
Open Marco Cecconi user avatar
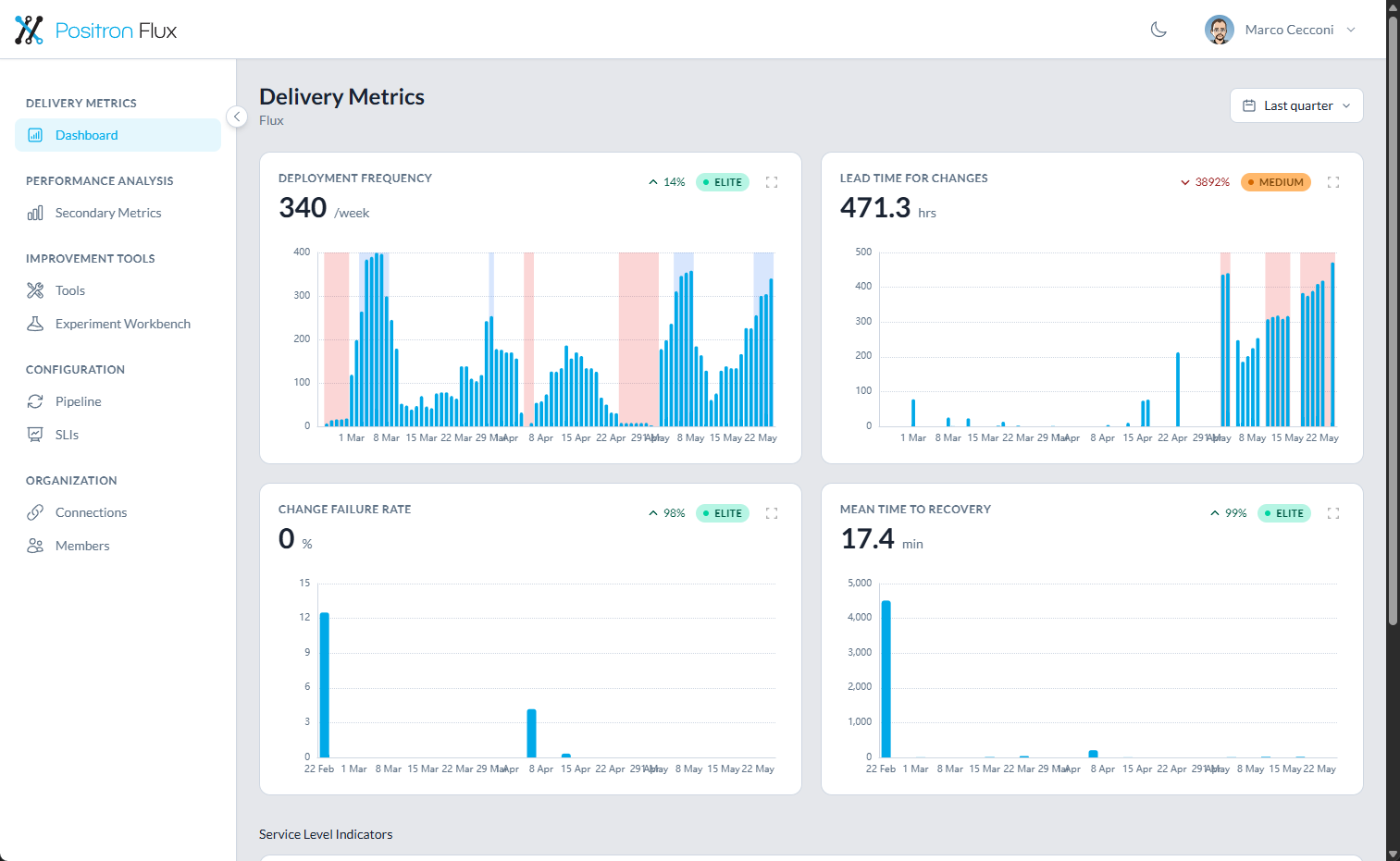1220,30
